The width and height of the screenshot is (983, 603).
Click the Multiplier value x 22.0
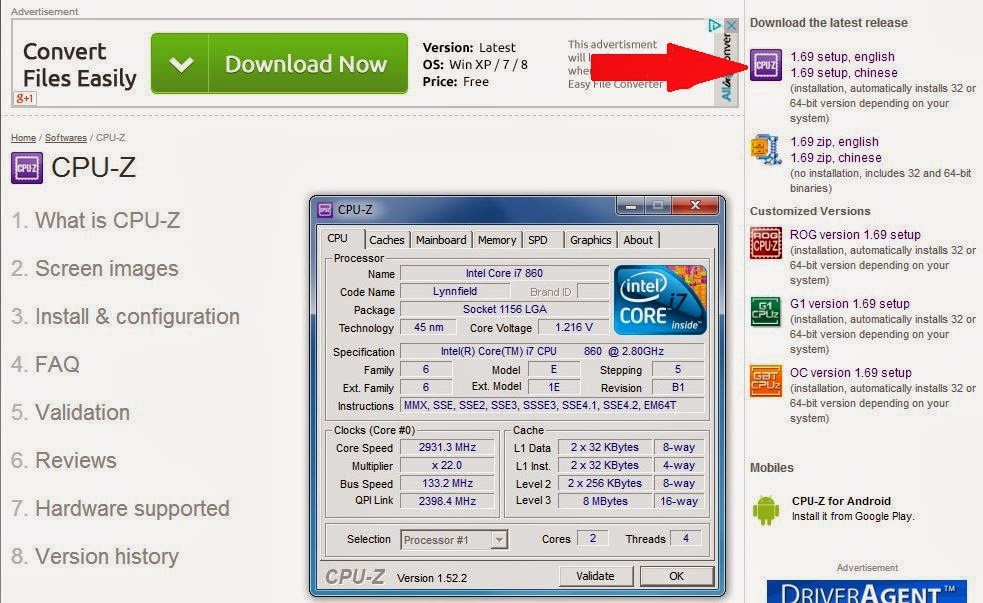pos(447,466)
